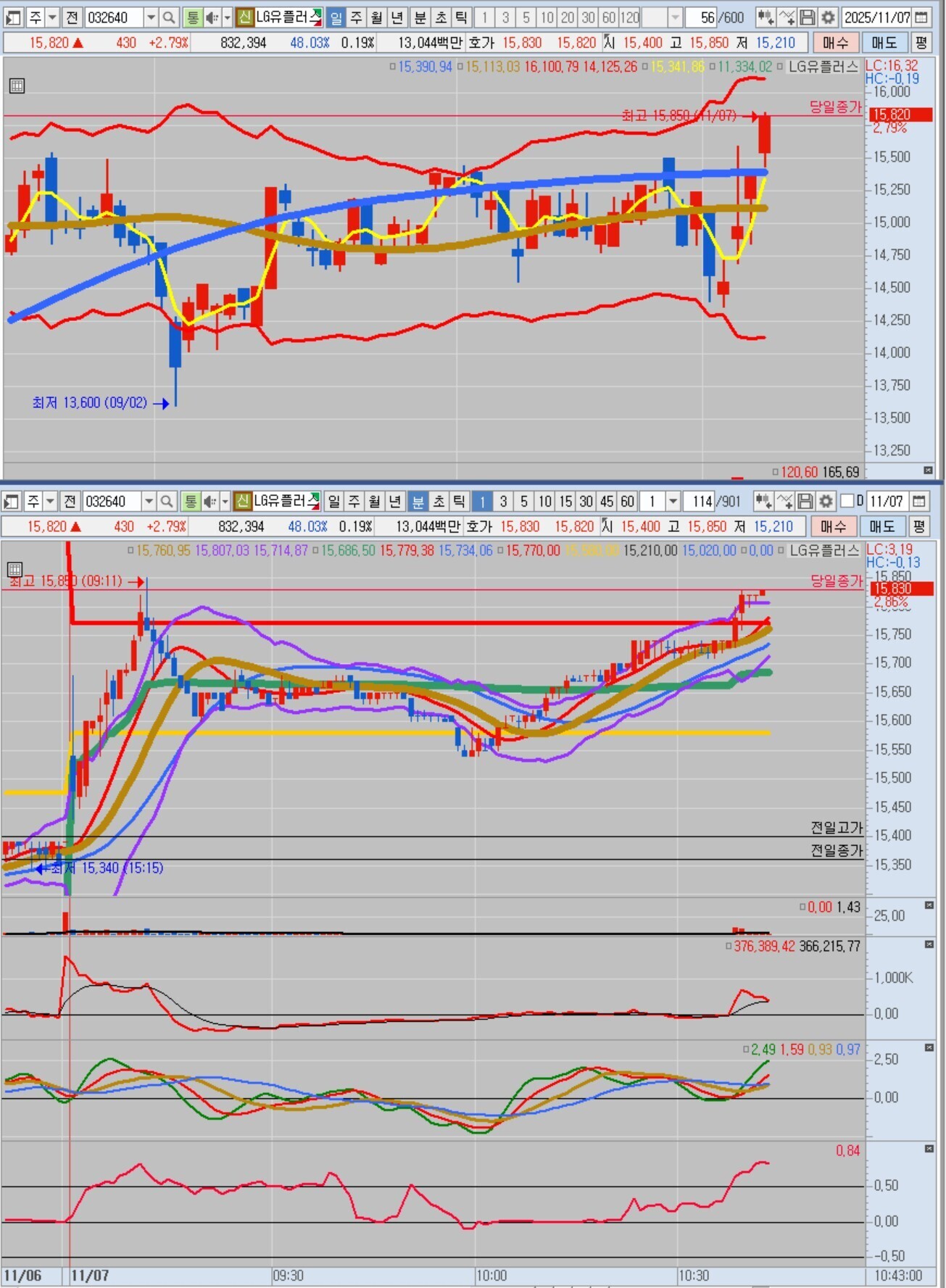The height and width of the screenshot is (1288, 946).
Task: Open the calendar picker beside 2025/11/07
Action: [x=921, y=17]
